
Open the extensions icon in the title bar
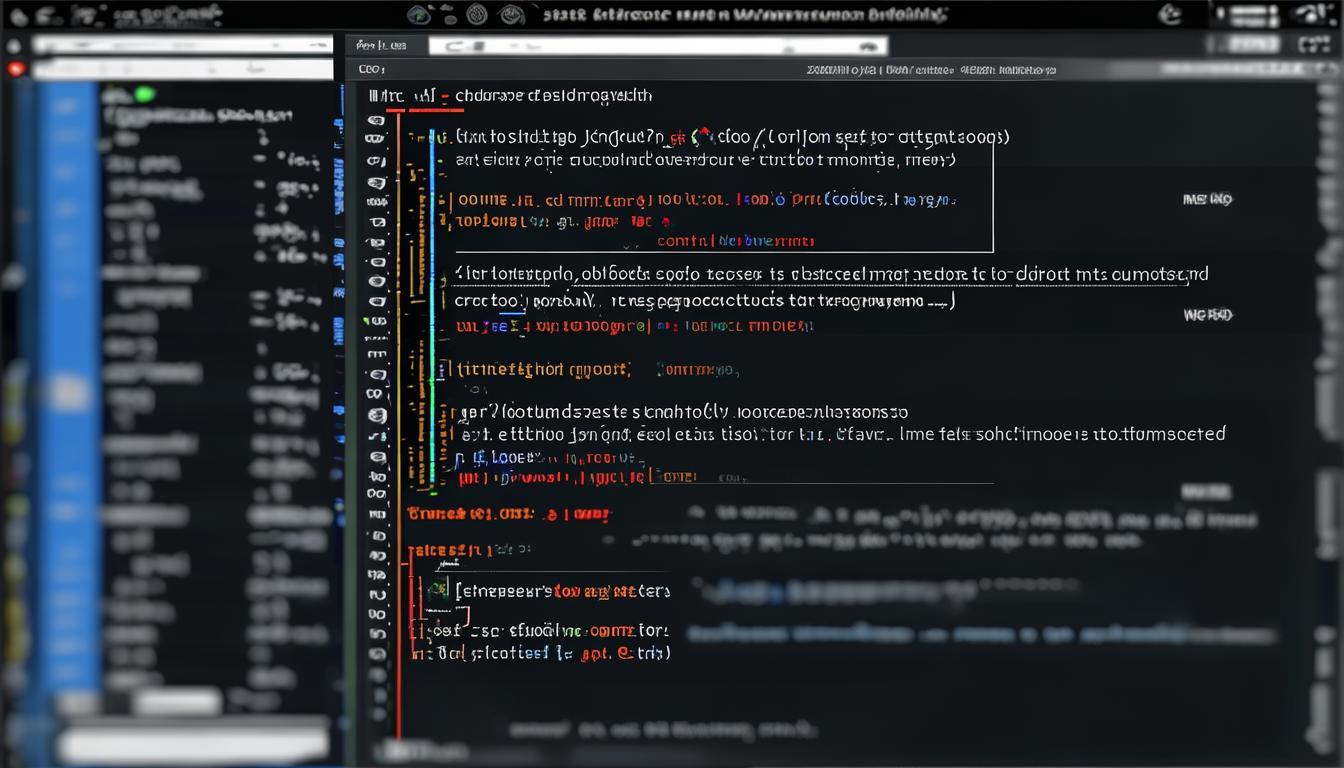478,14
